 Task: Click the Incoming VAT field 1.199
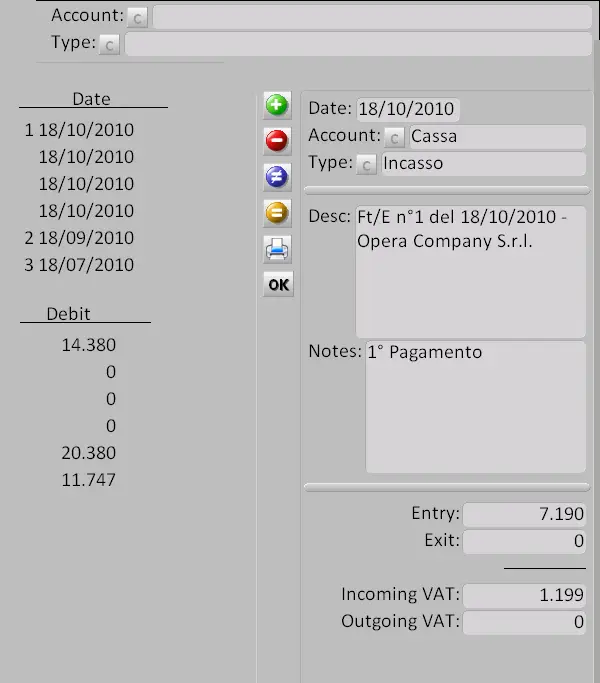pos(525,595)
